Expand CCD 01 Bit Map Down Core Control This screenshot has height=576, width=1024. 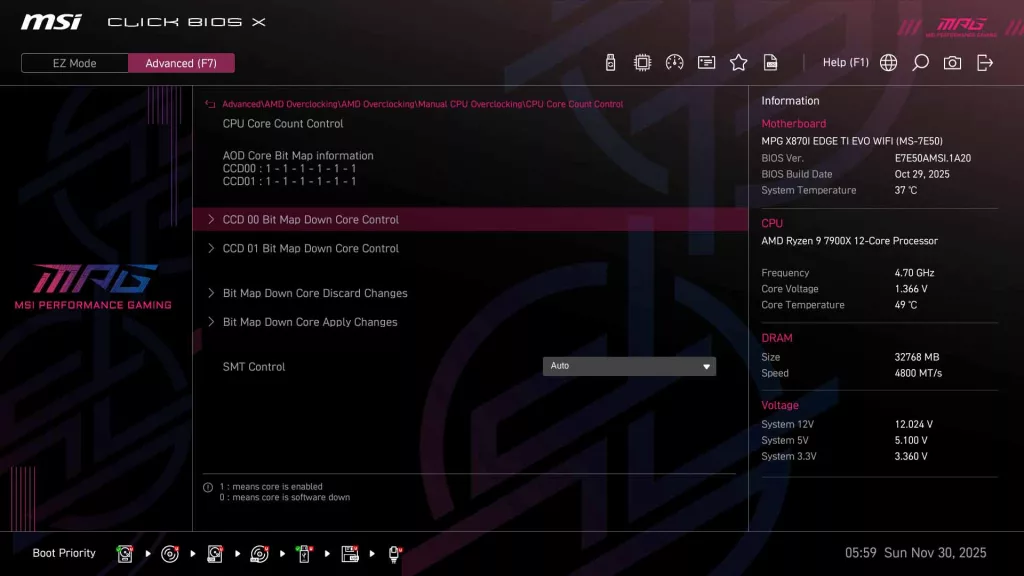coord(310,248)
